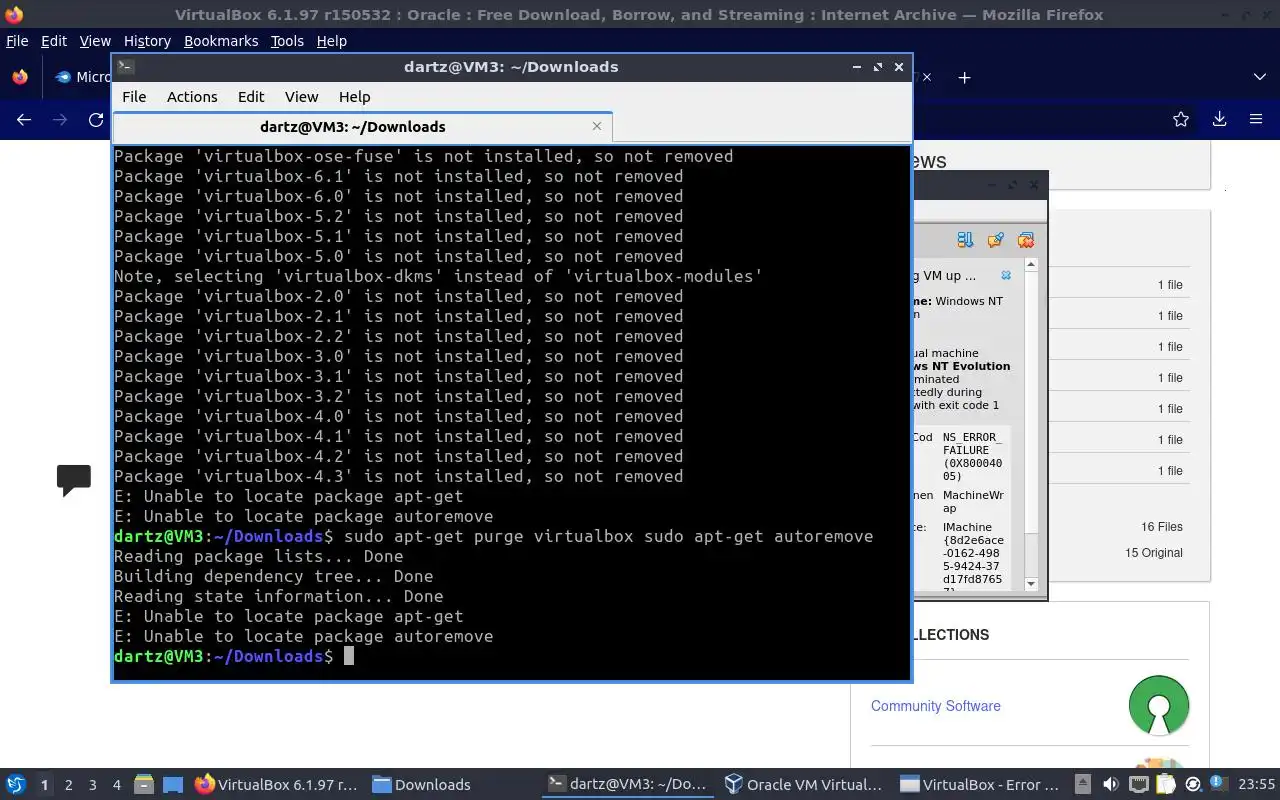Click the clipboard manager tray icon
Screen dimensions: 1280x800
[1166, 785]
